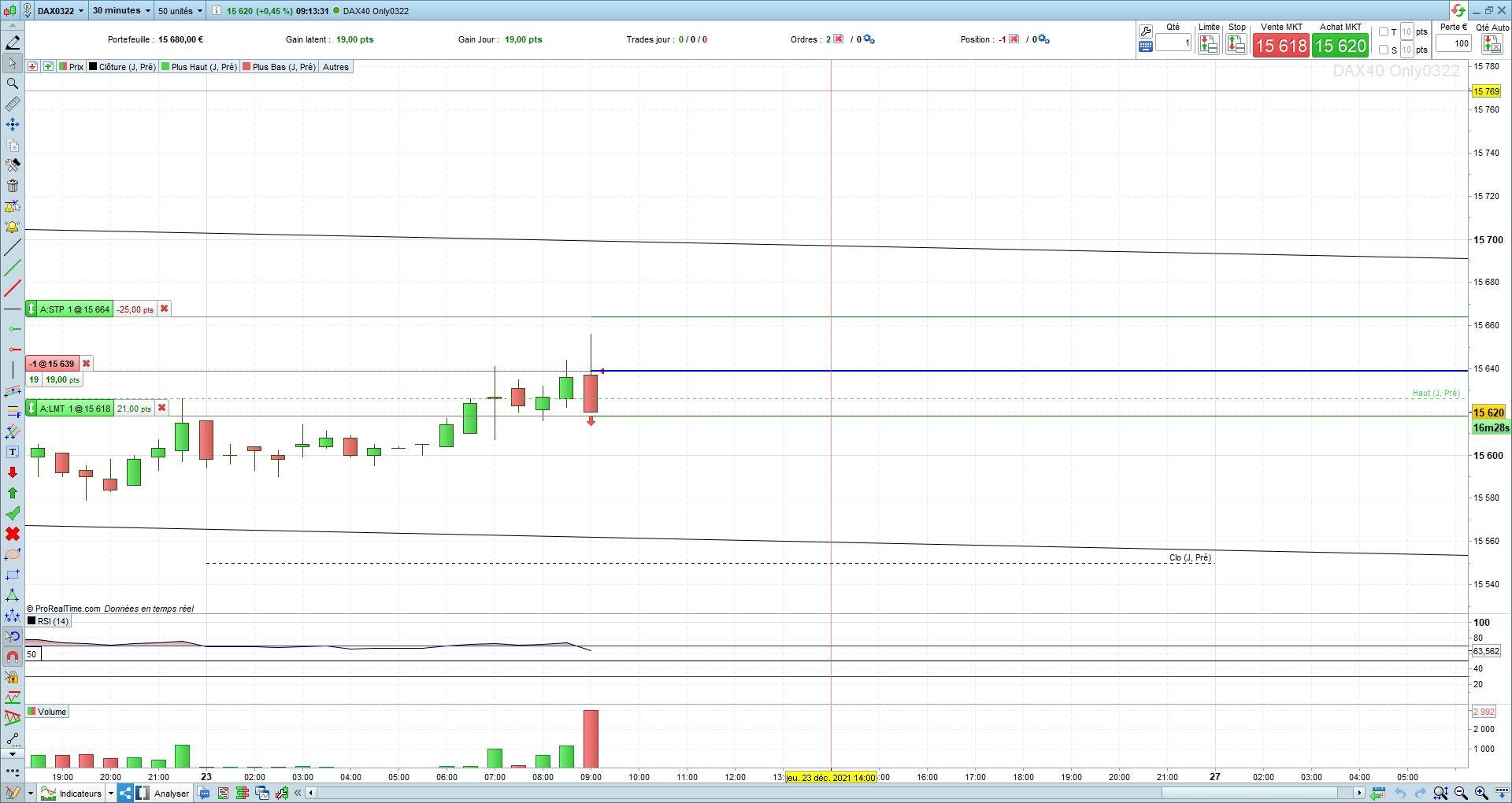
Task: Click the Achat MKT 15 620 button
Action: pyautogui.click(x=1340, y=46)
